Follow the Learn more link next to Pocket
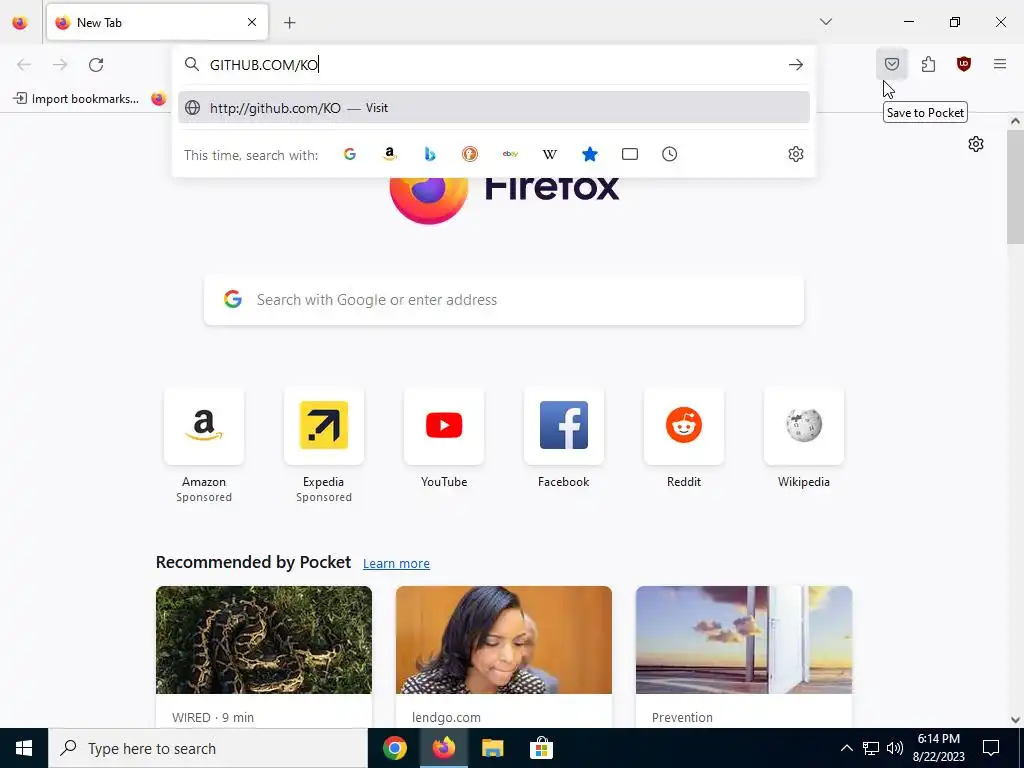This screenshot has height=768, width=1024. point(396,563)
